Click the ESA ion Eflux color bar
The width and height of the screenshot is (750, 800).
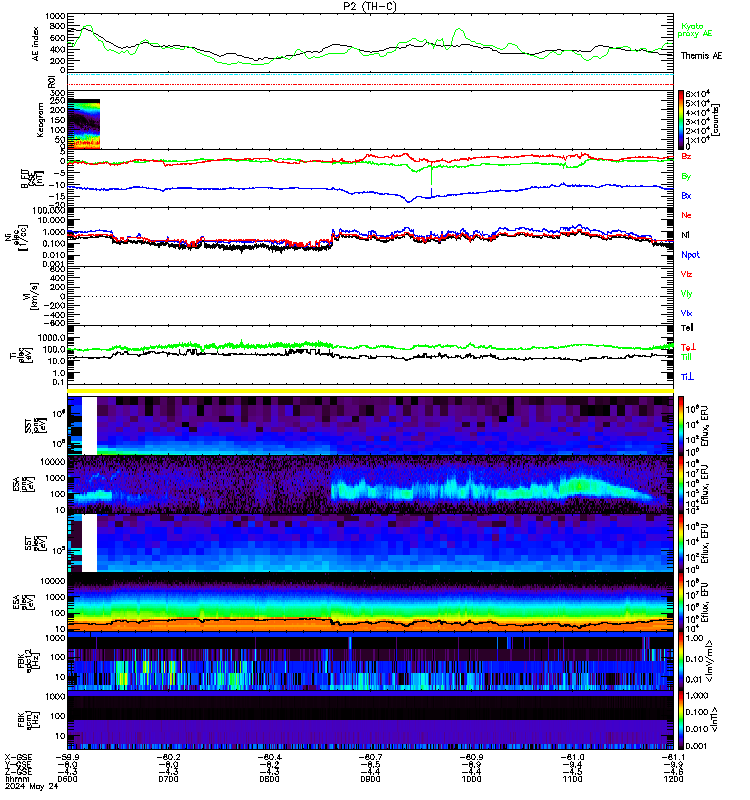click(681, 484)
